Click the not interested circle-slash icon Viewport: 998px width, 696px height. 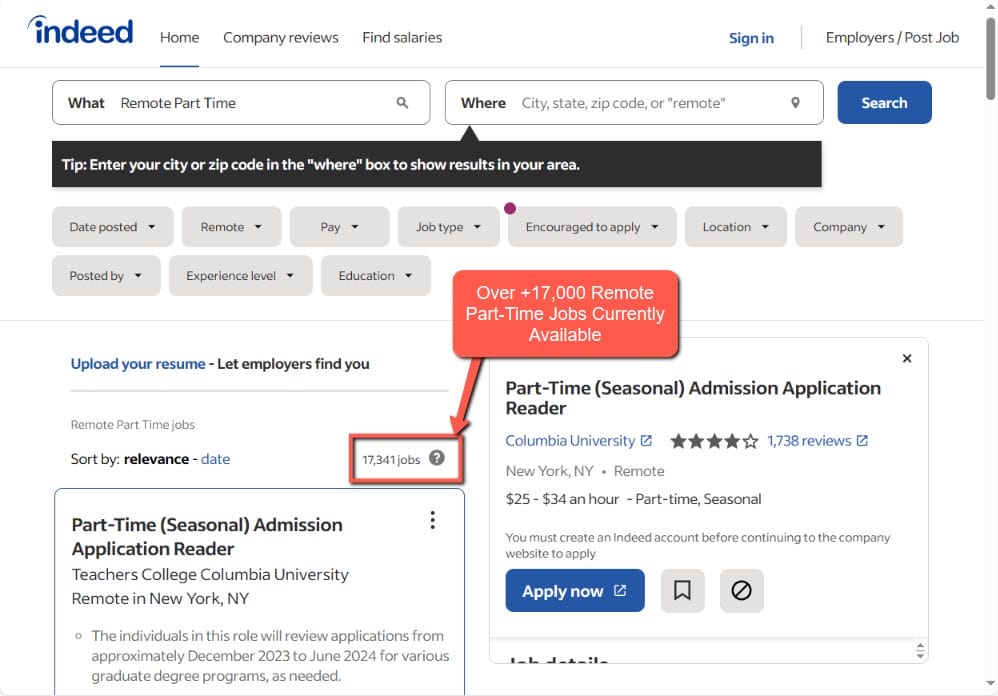click(x=741, y=591)
